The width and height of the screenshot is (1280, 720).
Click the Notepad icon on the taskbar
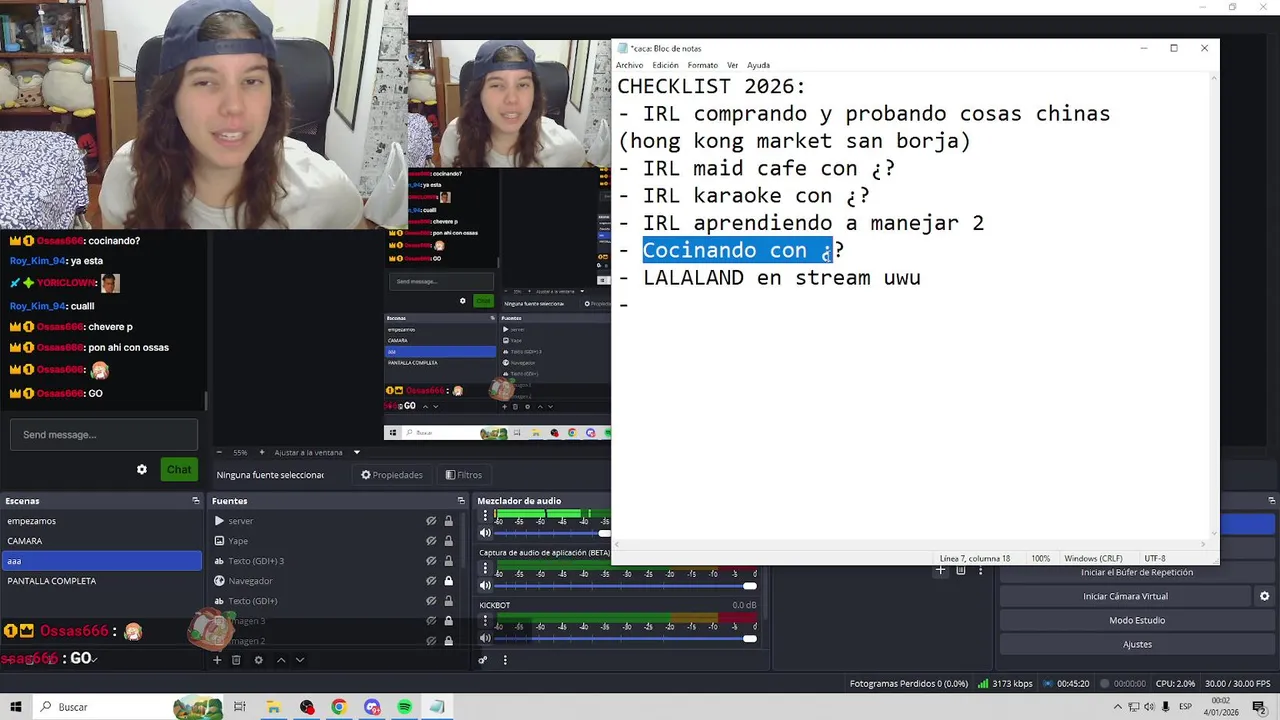[x=437, y=707]
